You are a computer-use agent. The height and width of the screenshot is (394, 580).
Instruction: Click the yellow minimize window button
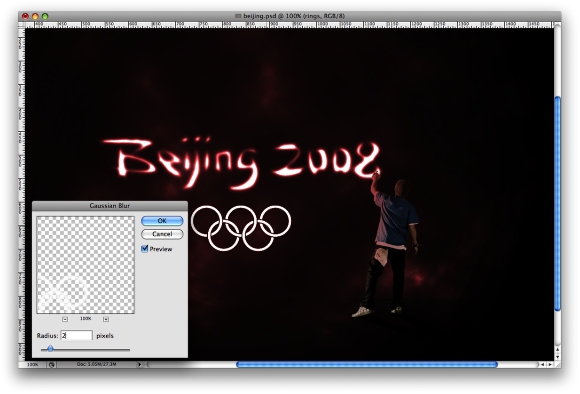click(x=35, y=16)
